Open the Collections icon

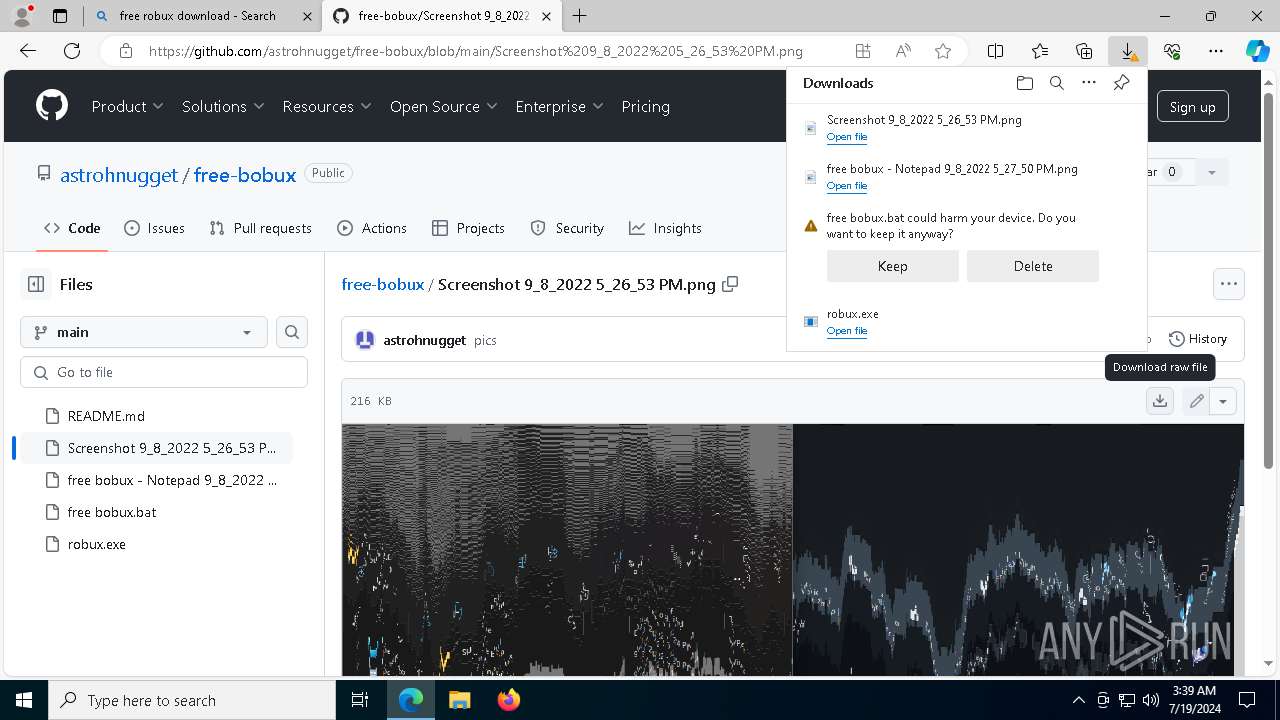(x=1084, y=51)
